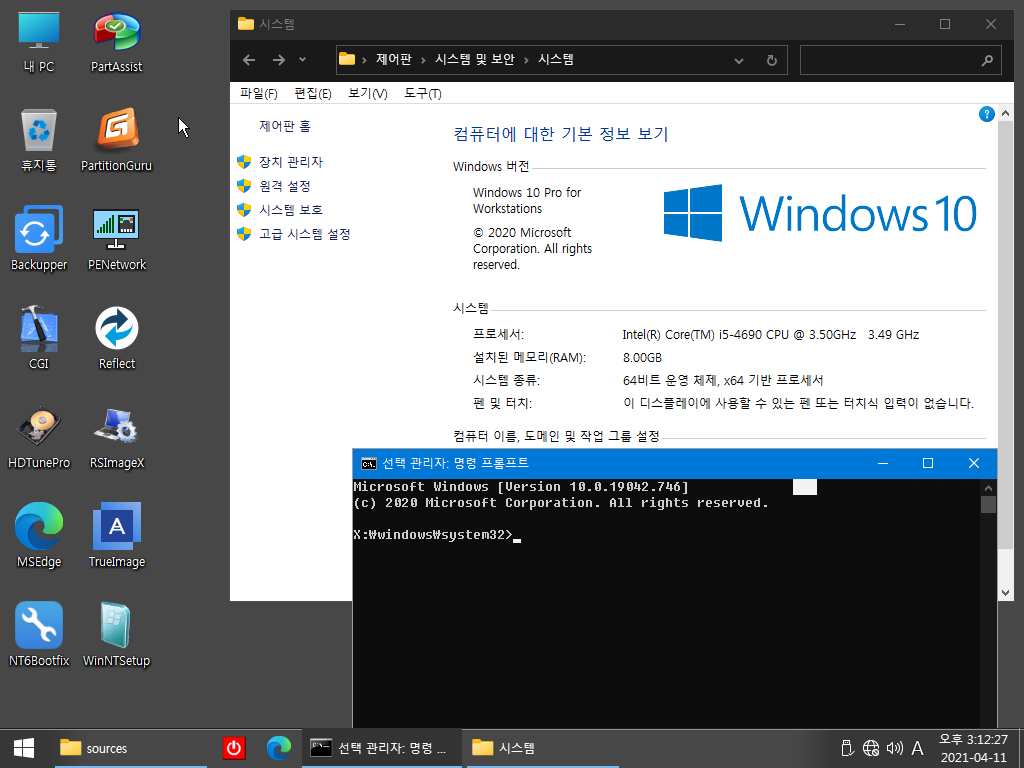This screenshot has height=768, width=1024.
Task: Select the CGI desktop icon
Action: point(39,338)
